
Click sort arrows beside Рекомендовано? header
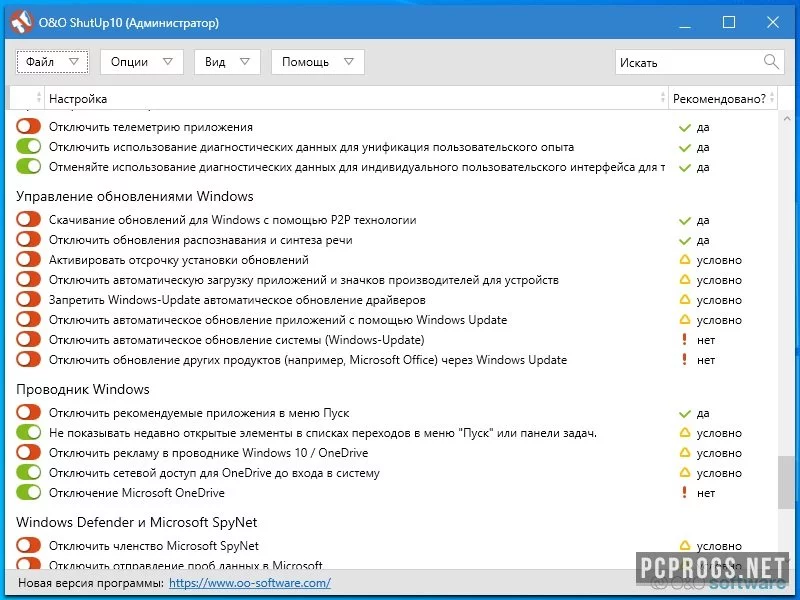[x=772, y=97]
